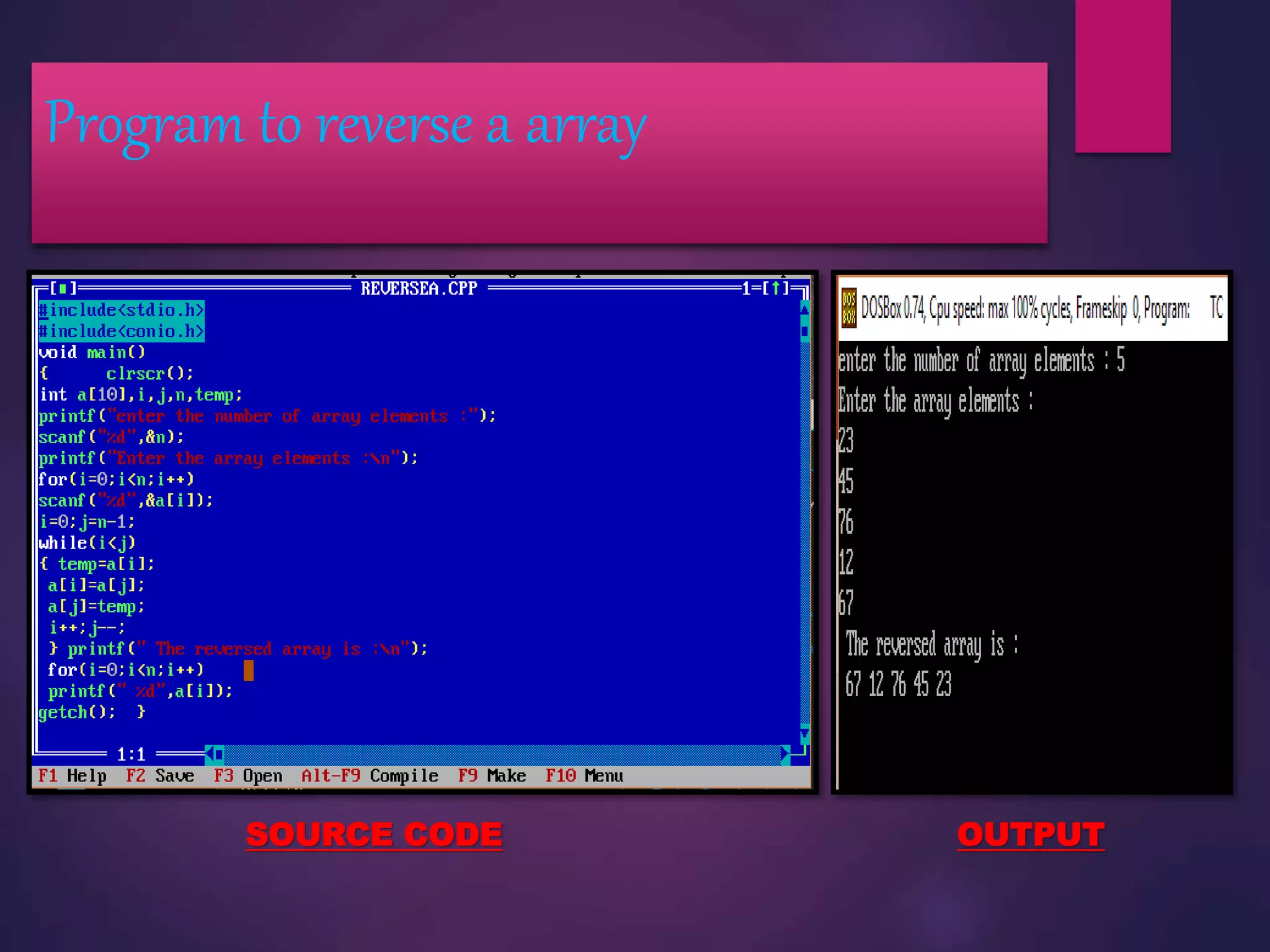Click the scanf("%d",&a[i]); line
The height and width of the screenshot is (952, 1270).
pyautogui.click(x=126, y=500)
